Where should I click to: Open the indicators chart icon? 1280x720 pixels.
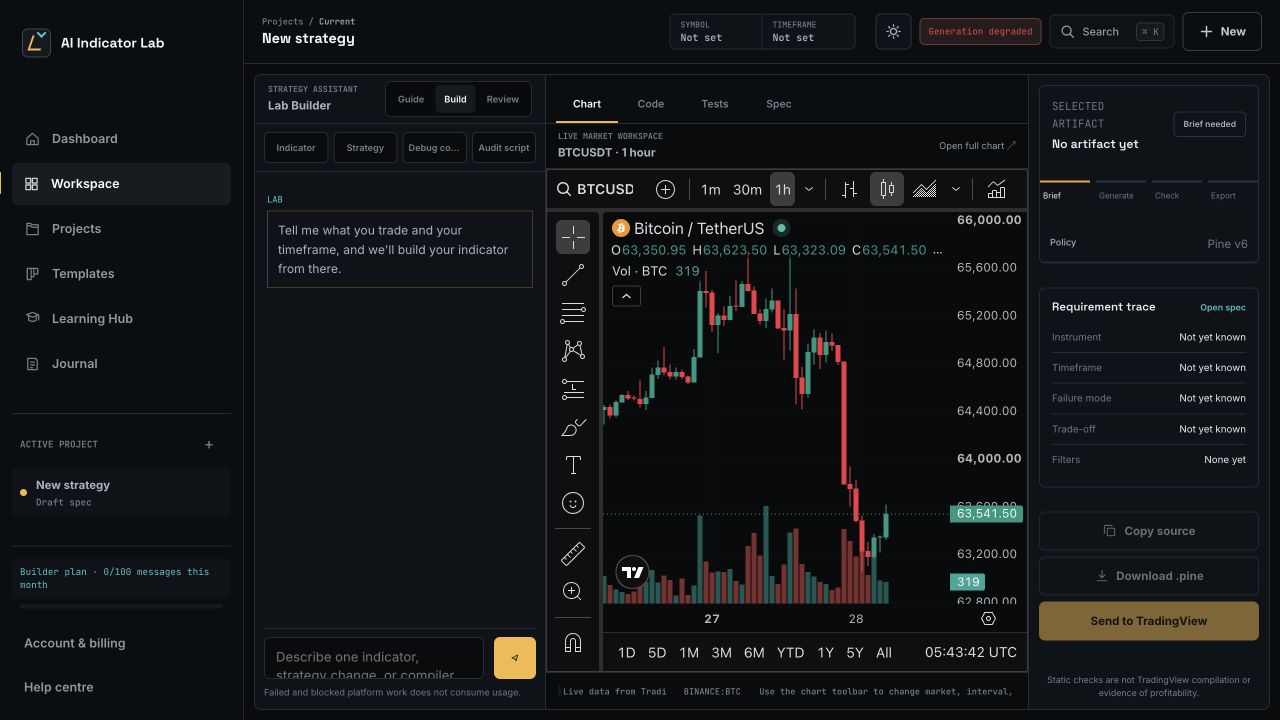pos(996,189)
